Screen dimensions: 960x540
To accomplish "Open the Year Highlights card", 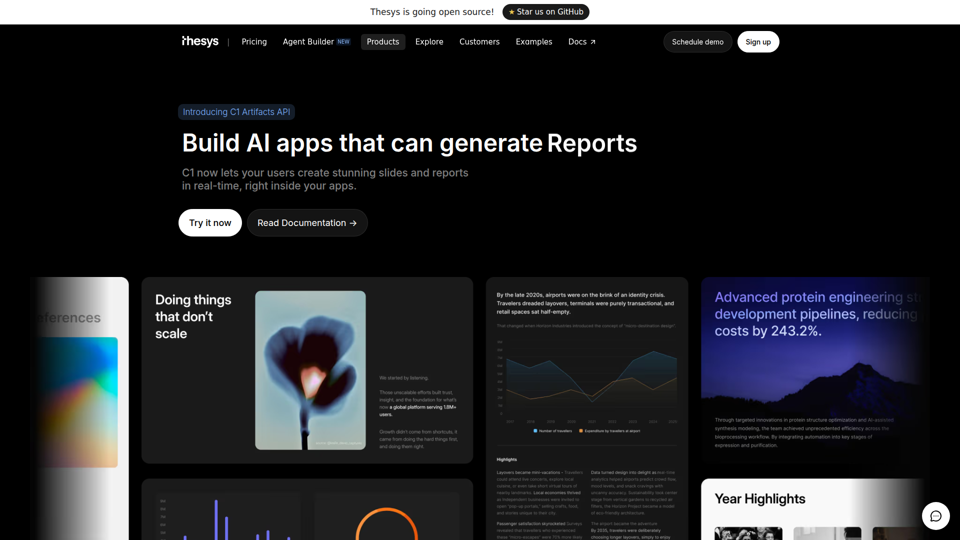I will (816, 509).
